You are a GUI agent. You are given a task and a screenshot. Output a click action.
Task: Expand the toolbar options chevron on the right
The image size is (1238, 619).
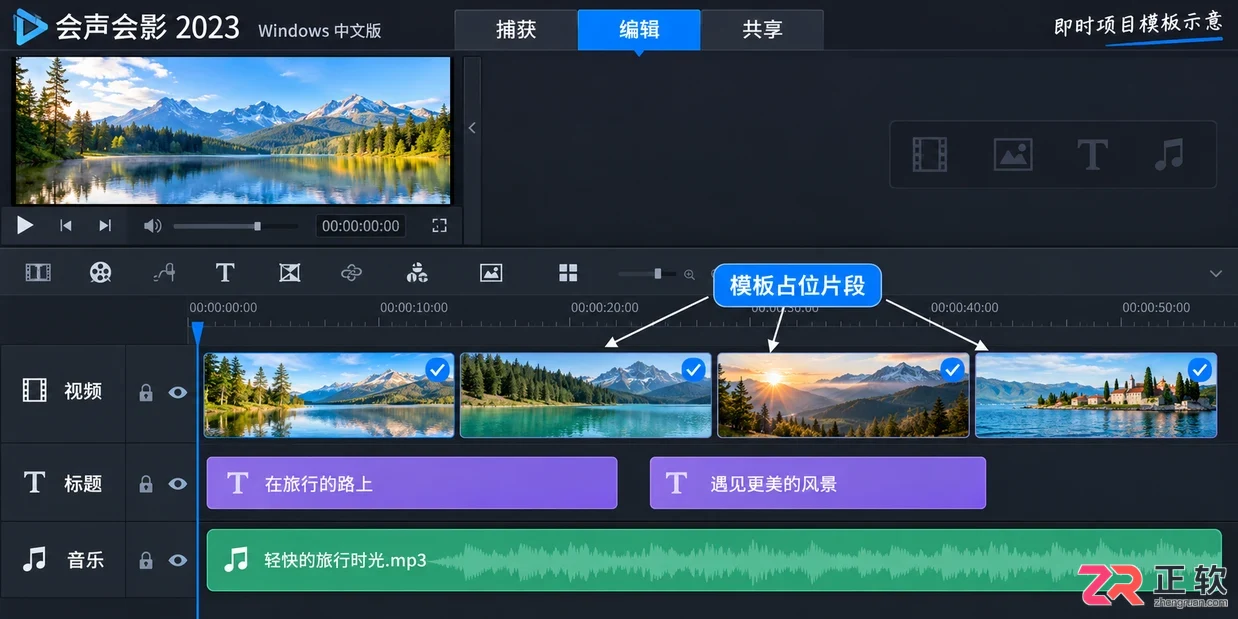1216,274
